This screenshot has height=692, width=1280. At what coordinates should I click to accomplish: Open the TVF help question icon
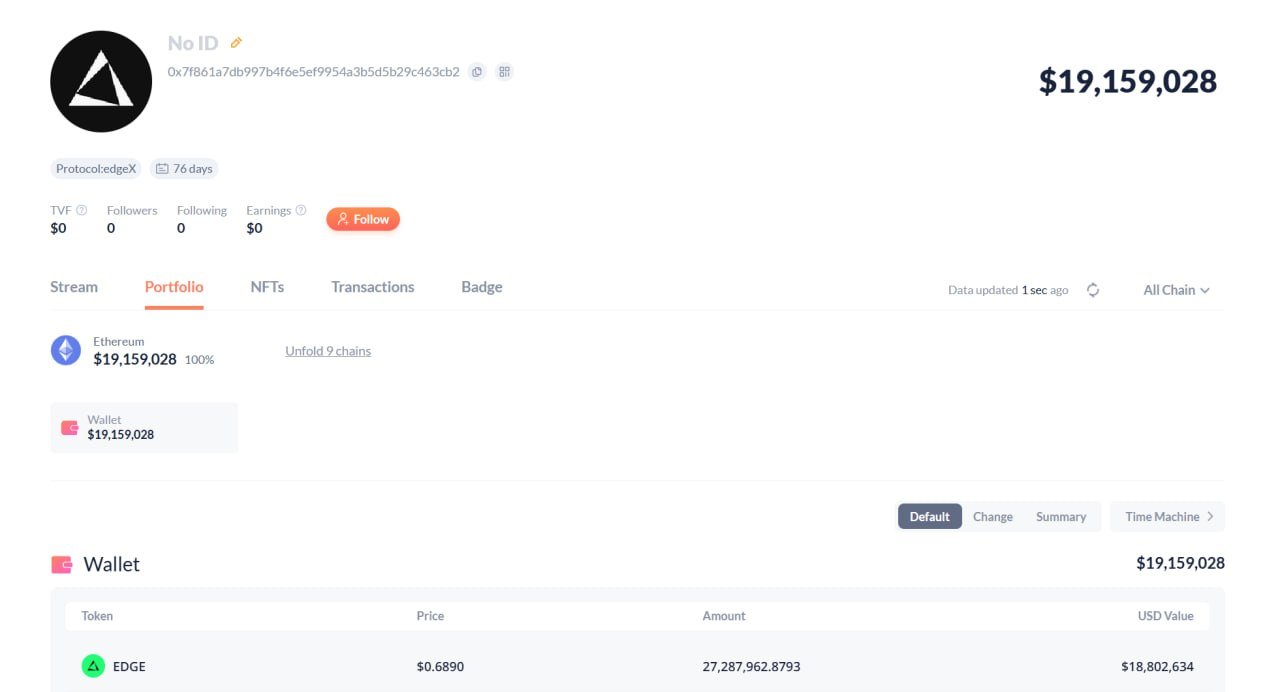82,210
